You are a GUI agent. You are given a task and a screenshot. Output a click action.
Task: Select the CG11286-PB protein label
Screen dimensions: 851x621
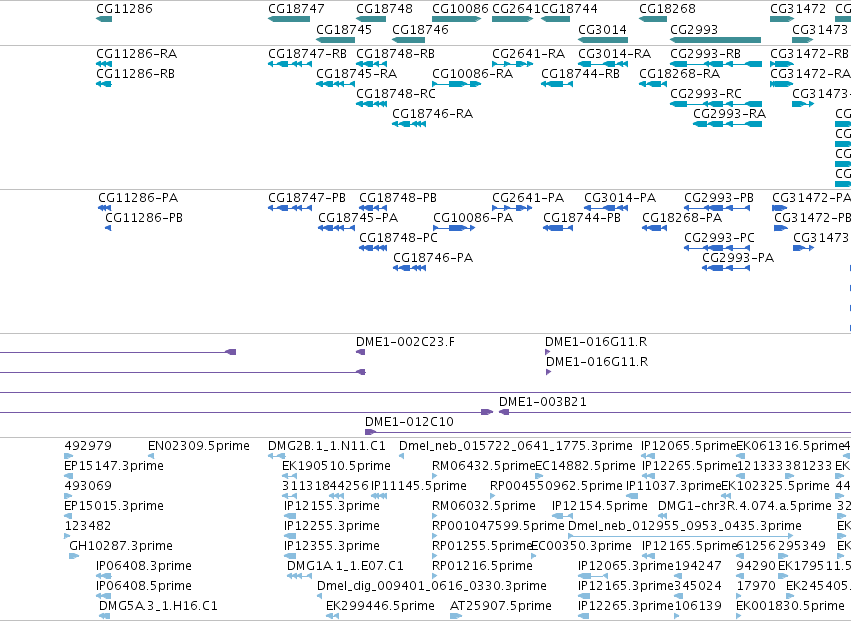144,218
